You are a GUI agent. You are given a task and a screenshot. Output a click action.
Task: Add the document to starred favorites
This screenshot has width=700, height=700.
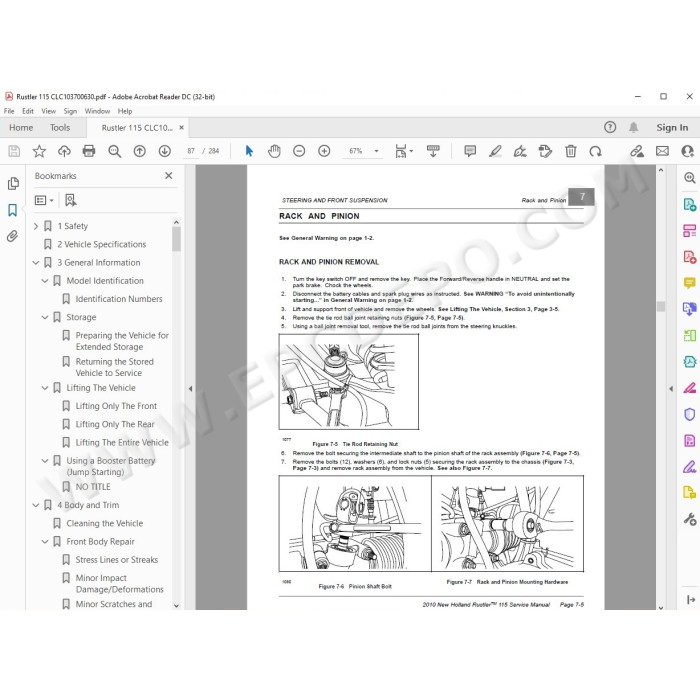[39, 151]
